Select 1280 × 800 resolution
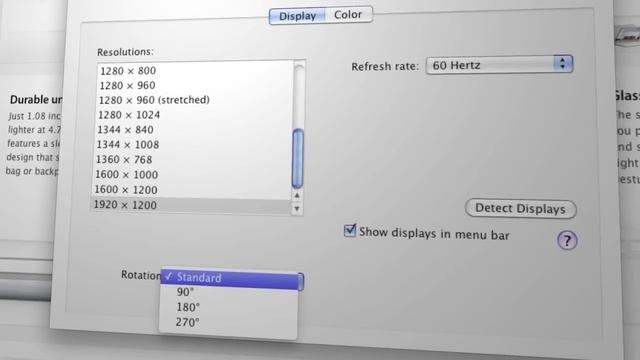This screenshot has width=640, height=360. click(x=196, y=71)
